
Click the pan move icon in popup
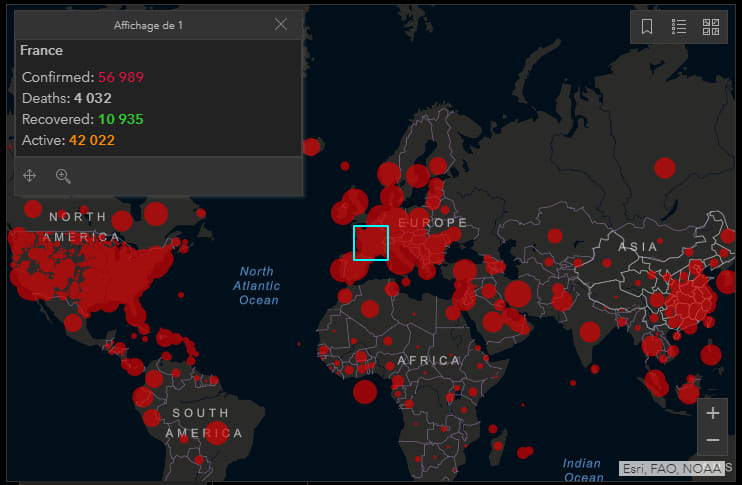point(29,176)
